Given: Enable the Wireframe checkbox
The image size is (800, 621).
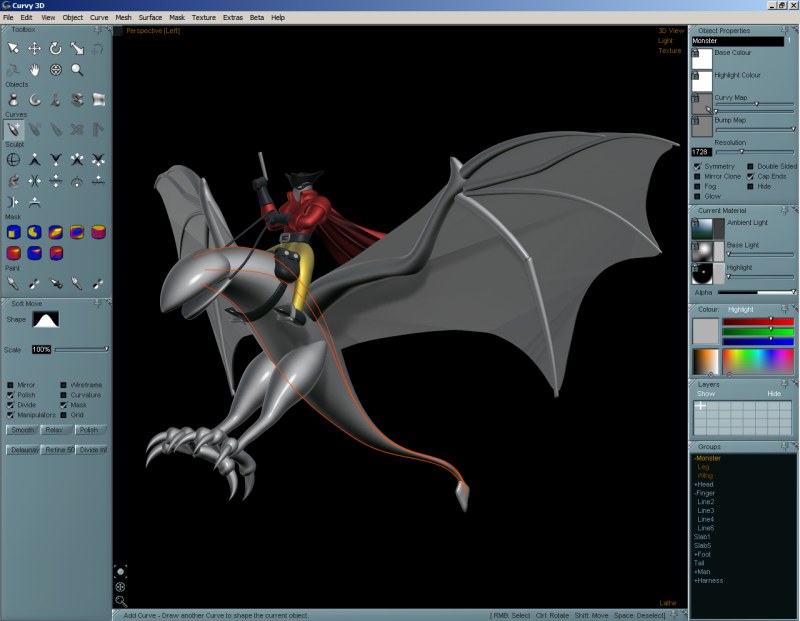Looking at the screenshot, I should [64, 385].
